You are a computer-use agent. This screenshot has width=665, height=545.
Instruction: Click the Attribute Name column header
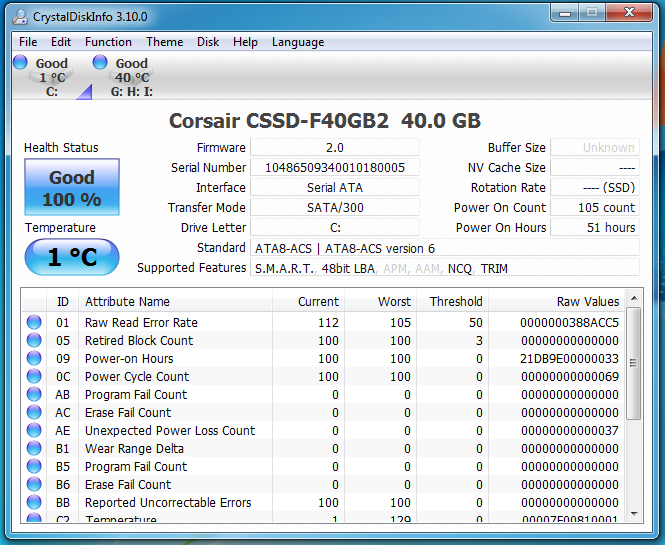pyautogui.click(x=175, y=302)
